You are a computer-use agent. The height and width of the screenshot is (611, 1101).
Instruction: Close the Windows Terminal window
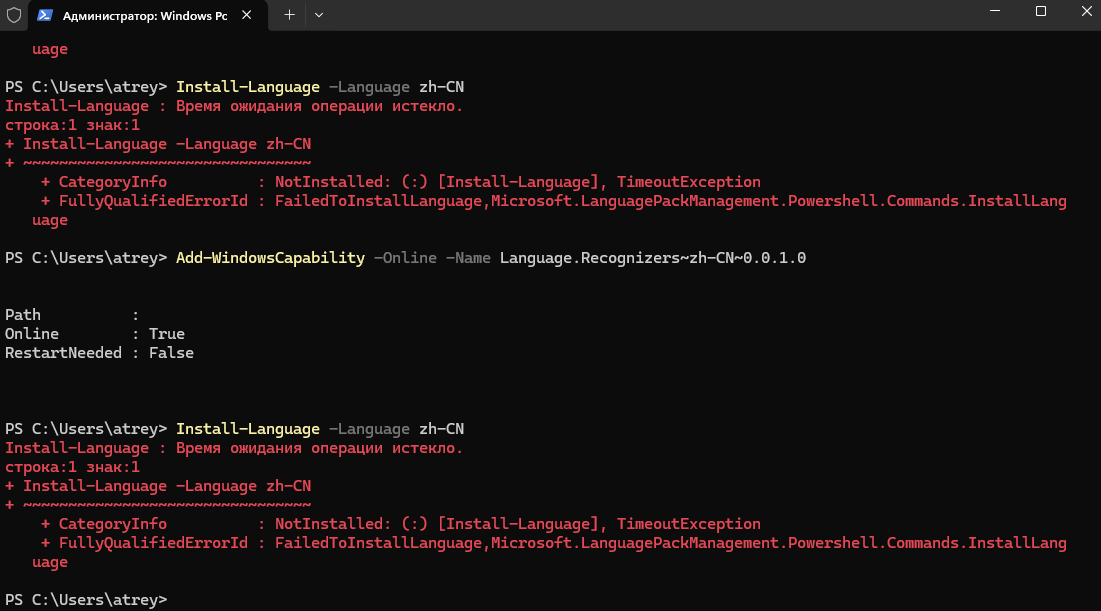click(x=1086, y=11)
